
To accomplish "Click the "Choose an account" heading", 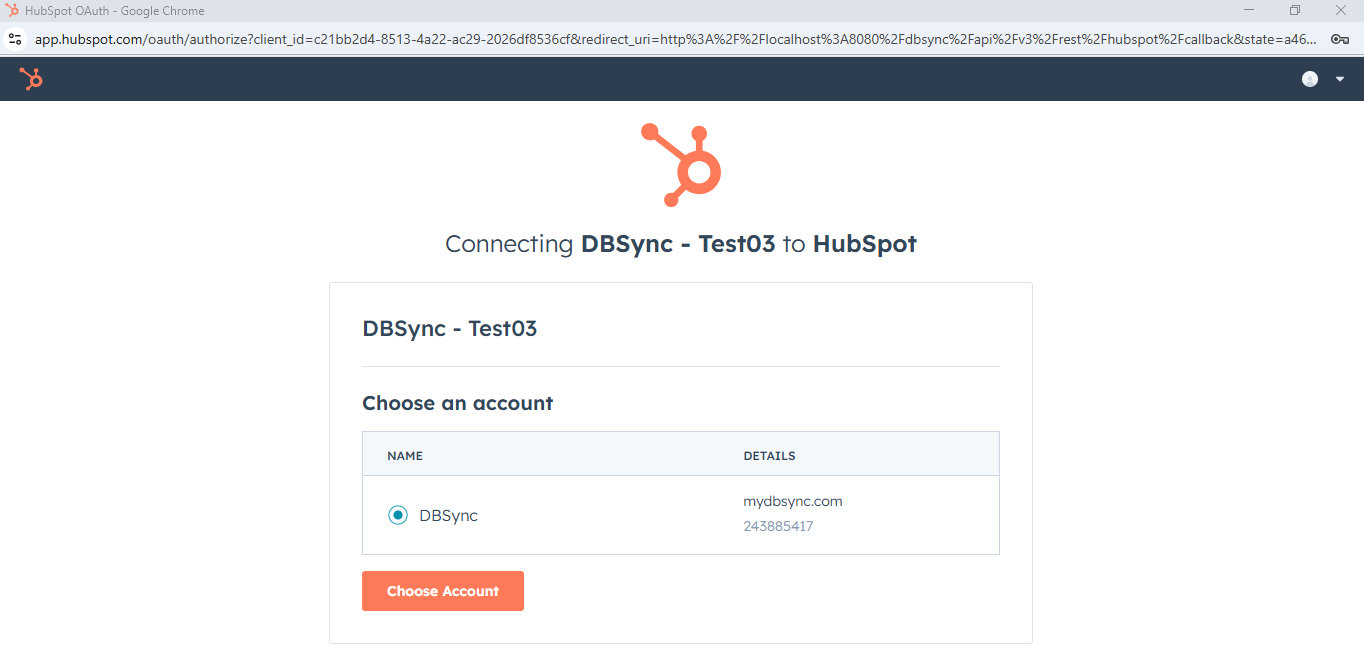I will tap(457, 403).
